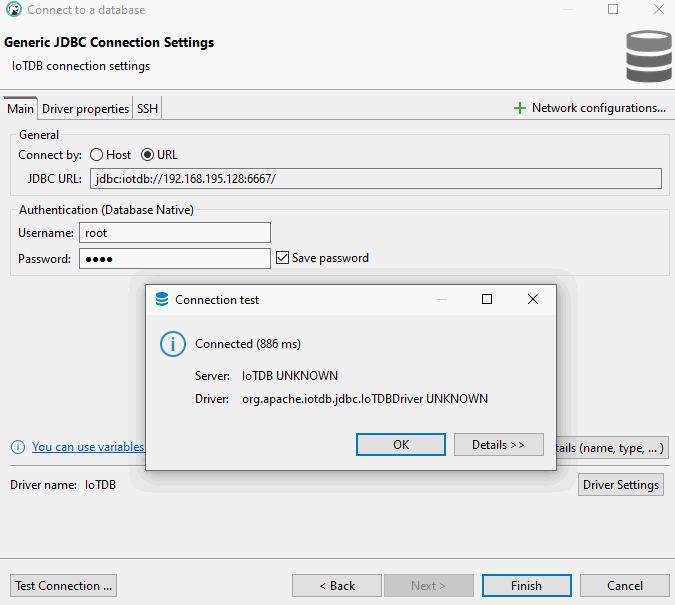The width and height of the screenshot is (675, 605).
Task: Switch to the Main tab
Action: [20, 109]
